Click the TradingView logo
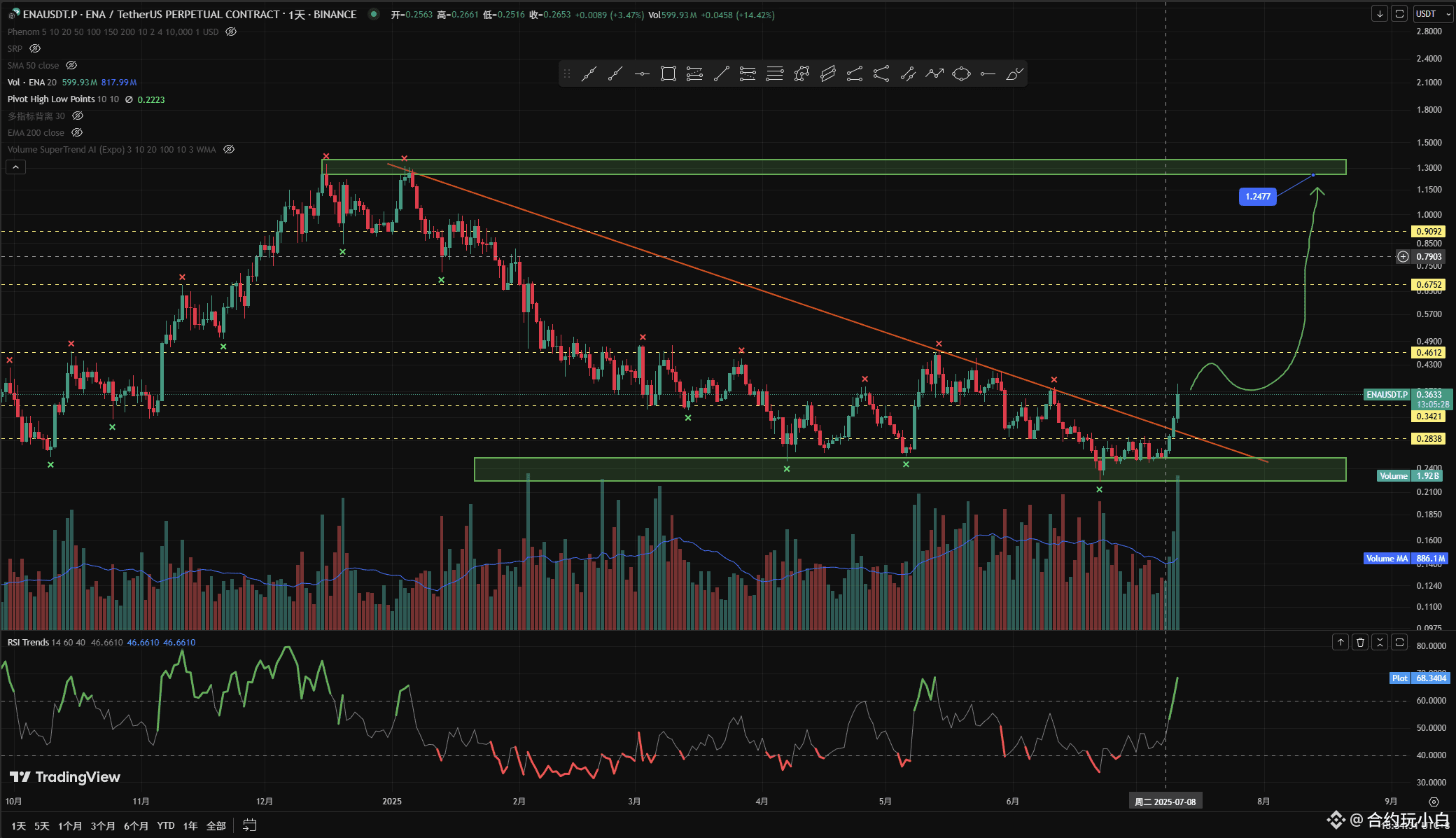The width and height of the screenshot is (1456, 838). [x=64, y=777]
